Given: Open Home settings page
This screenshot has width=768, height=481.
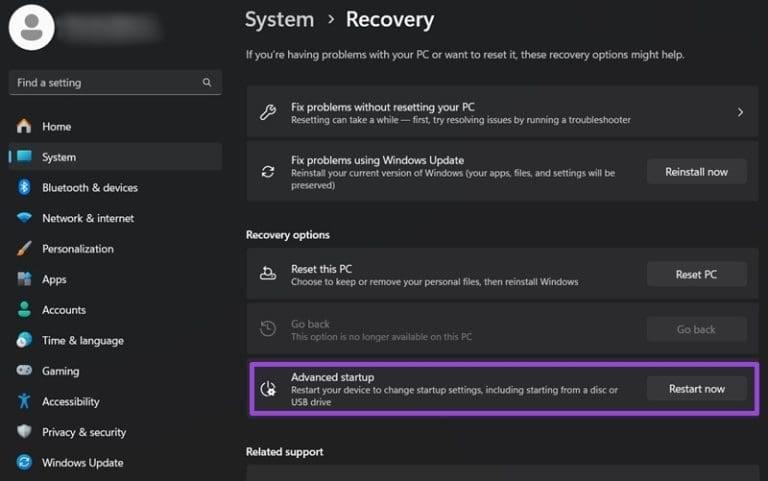Looking at the screenshot, I should 115,126.
